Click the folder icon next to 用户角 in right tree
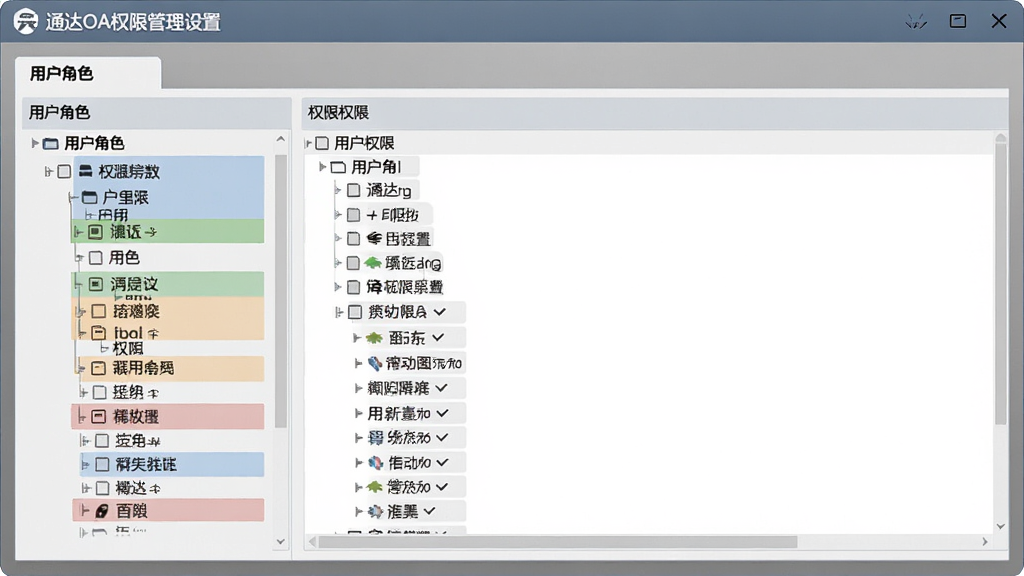 338,167
